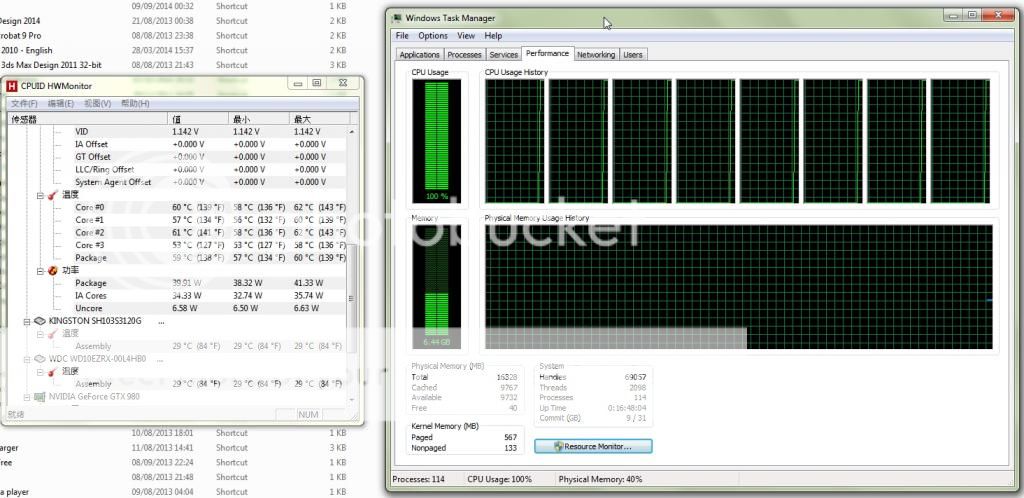
Task: Click the Task Manager title bar icon
Action: point(399,18)
